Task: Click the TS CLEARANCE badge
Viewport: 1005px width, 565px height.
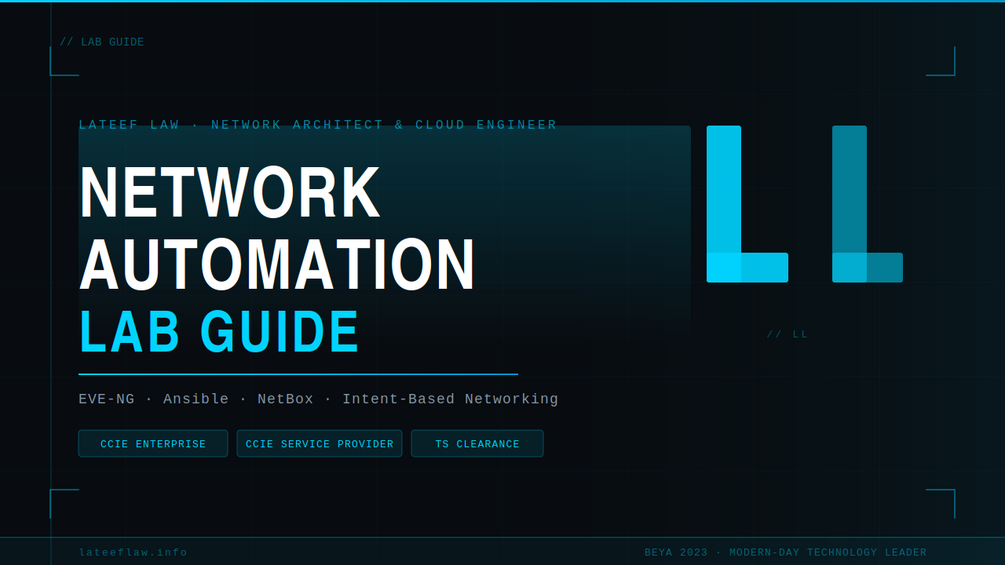Action: [477, 443]
